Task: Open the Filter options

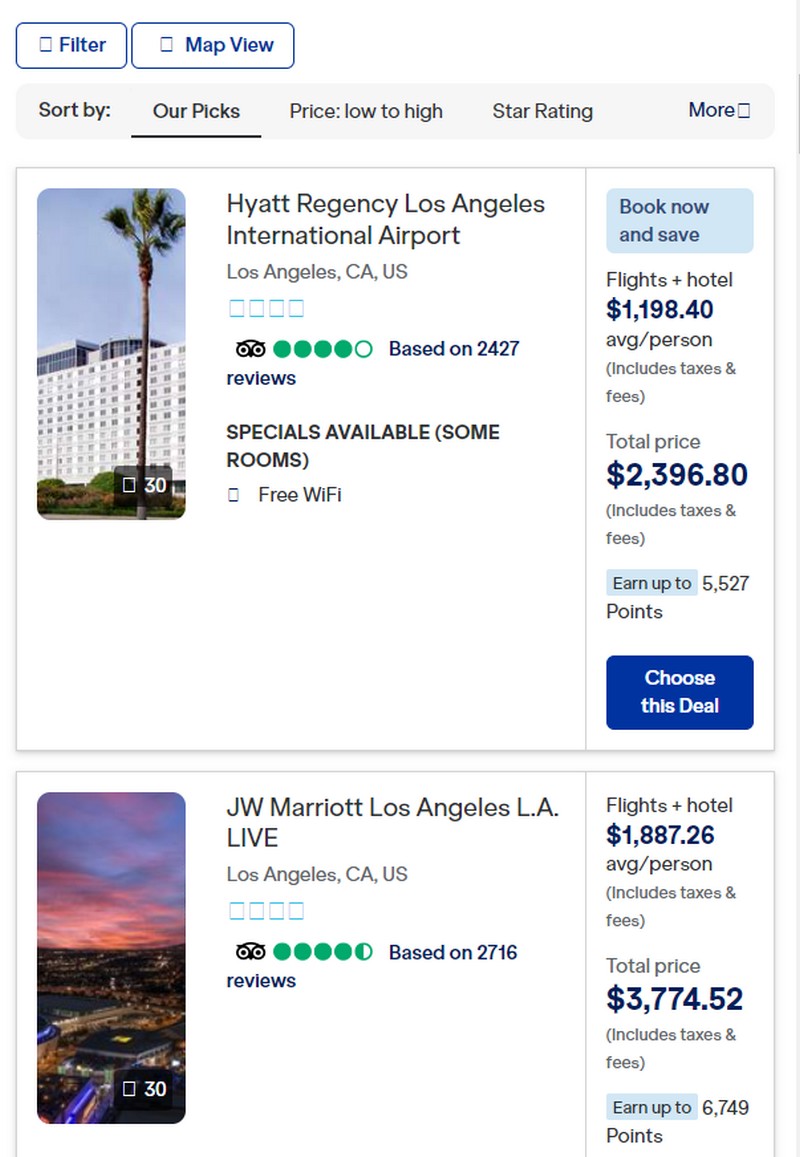Action: [72, 46]
